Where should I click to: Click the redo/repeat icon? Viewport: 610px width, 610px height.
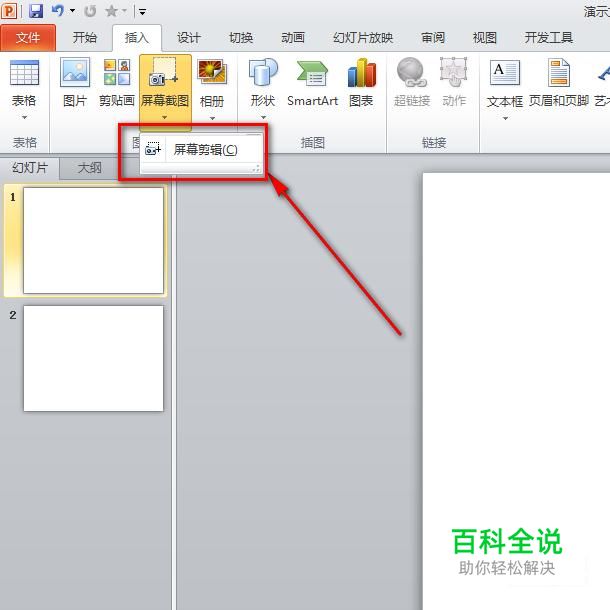coord(90,11)
